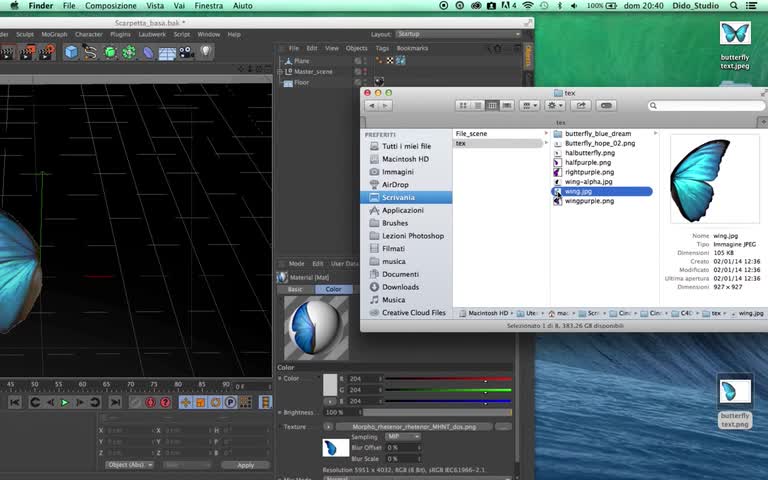Open the green array modeling objects tool

(x=129, y=52)
